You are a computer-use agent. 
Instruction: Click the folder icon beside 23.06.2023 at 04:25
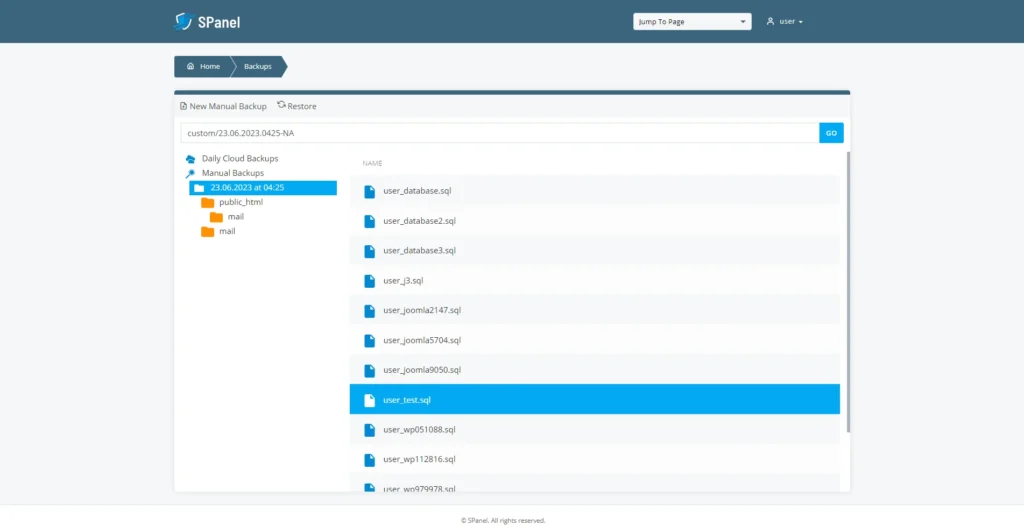[x=199, y=188]
